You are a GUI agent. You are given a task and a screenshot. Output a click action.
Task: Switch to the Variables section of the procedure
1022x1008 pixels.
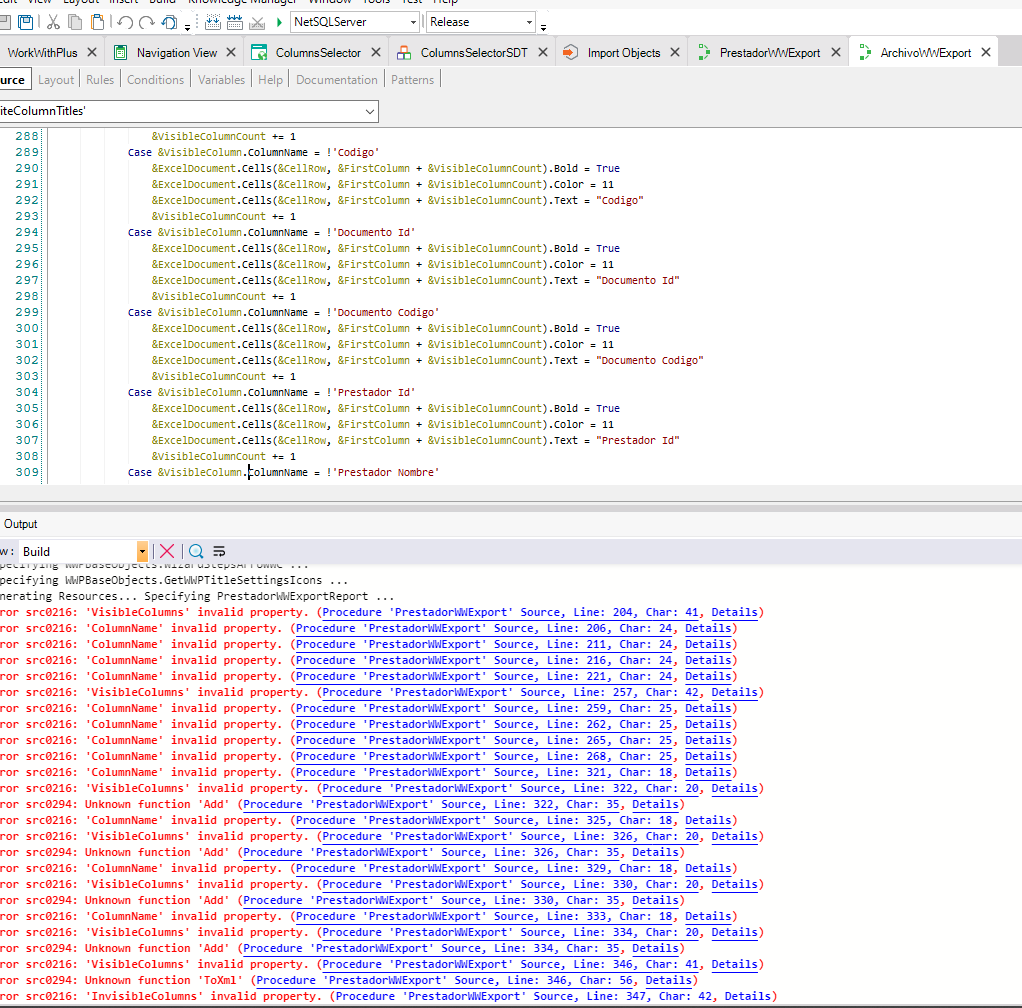click(221, 79)
